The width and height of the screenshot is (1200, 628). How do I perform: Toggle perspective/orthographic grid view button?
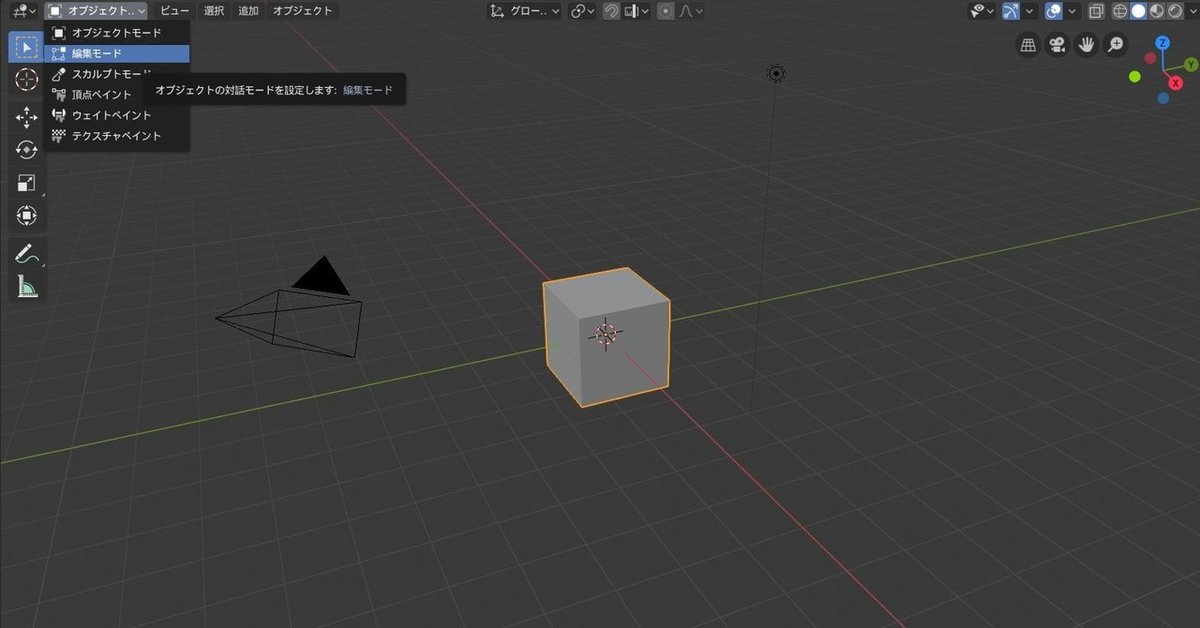tap(1027, 45)
